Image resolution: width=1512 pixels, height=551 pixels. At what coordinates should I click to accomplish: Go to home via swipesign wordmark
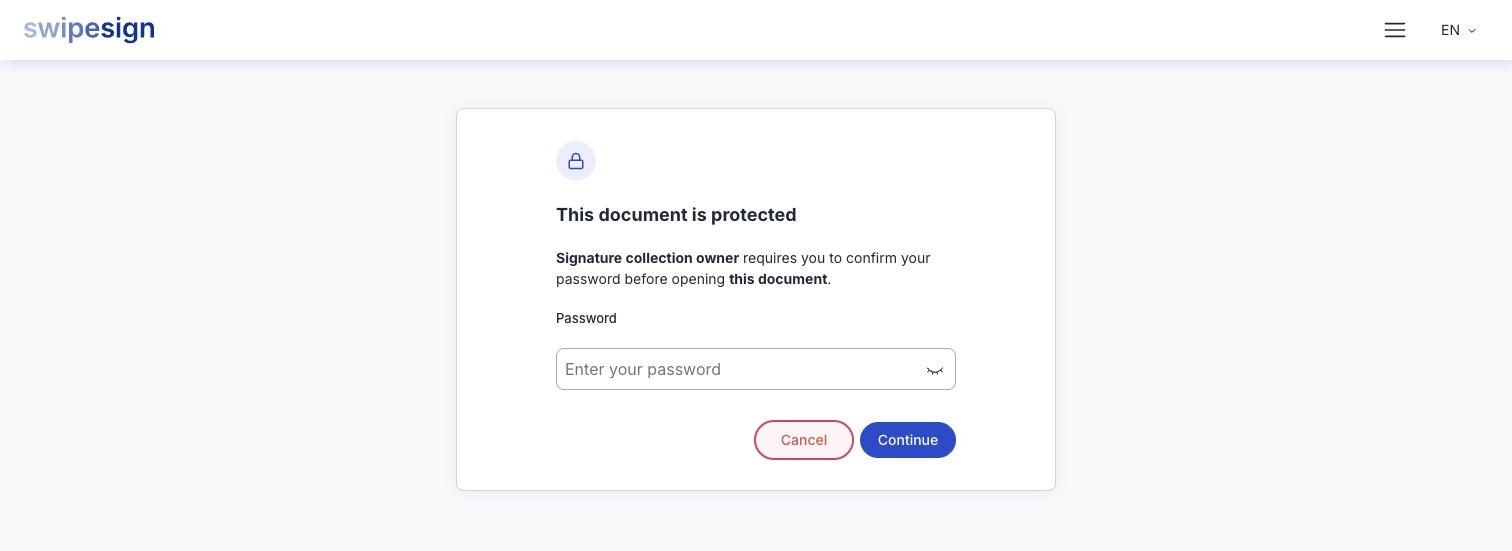(89, 30)
